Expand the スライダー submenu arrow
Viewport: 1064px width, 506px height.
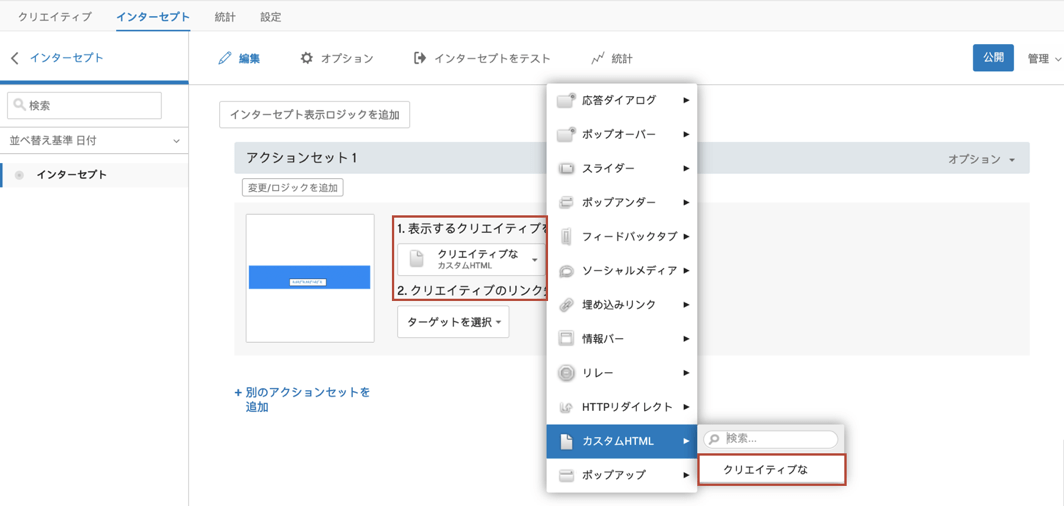tap(687, 168)
